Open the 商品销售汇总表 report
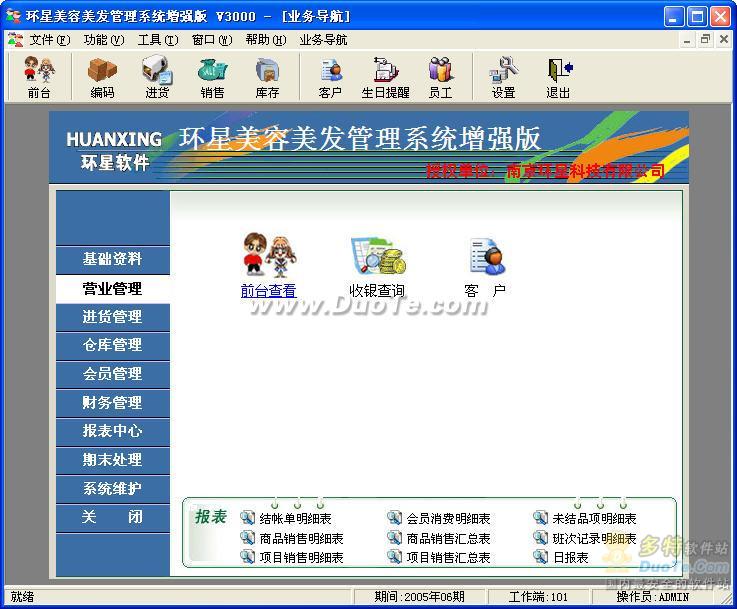The width and height of the screenshot is (737, 609). (448, 538)
